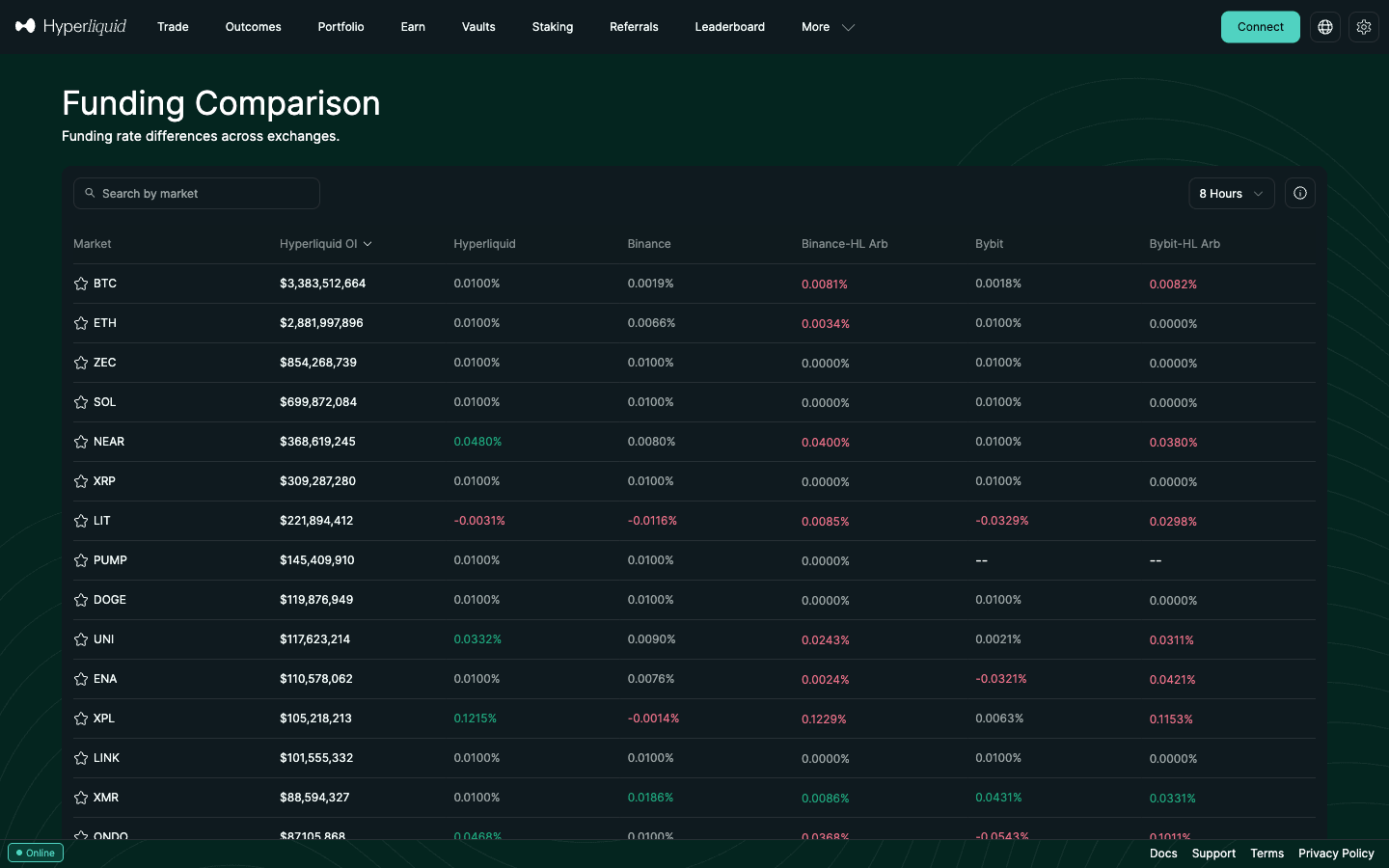This screenshot has width=1389, height=868.
Task: Open the Portfolio page
Action: pyautogui.click(x=341, y=27)
